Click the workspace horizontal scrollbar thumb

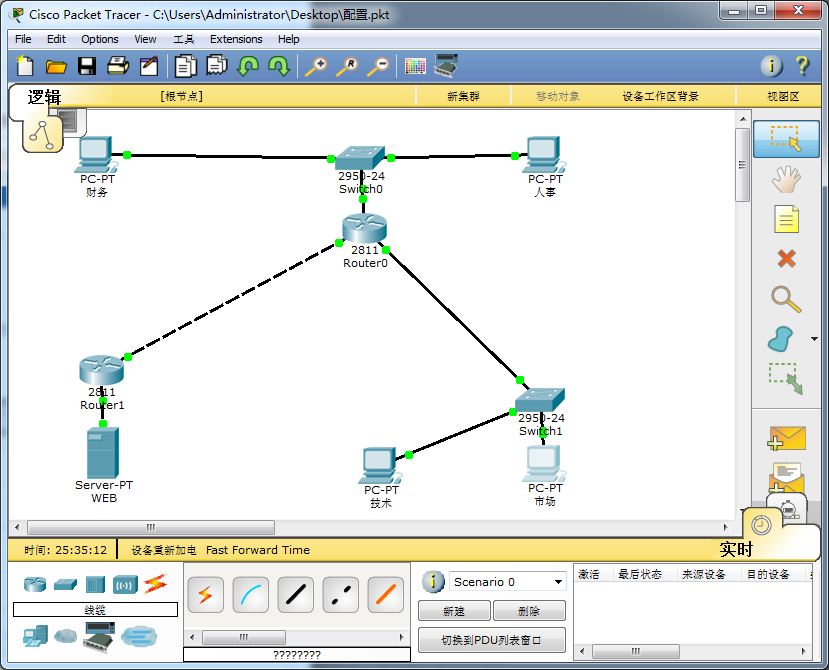[x=151, y=527]
